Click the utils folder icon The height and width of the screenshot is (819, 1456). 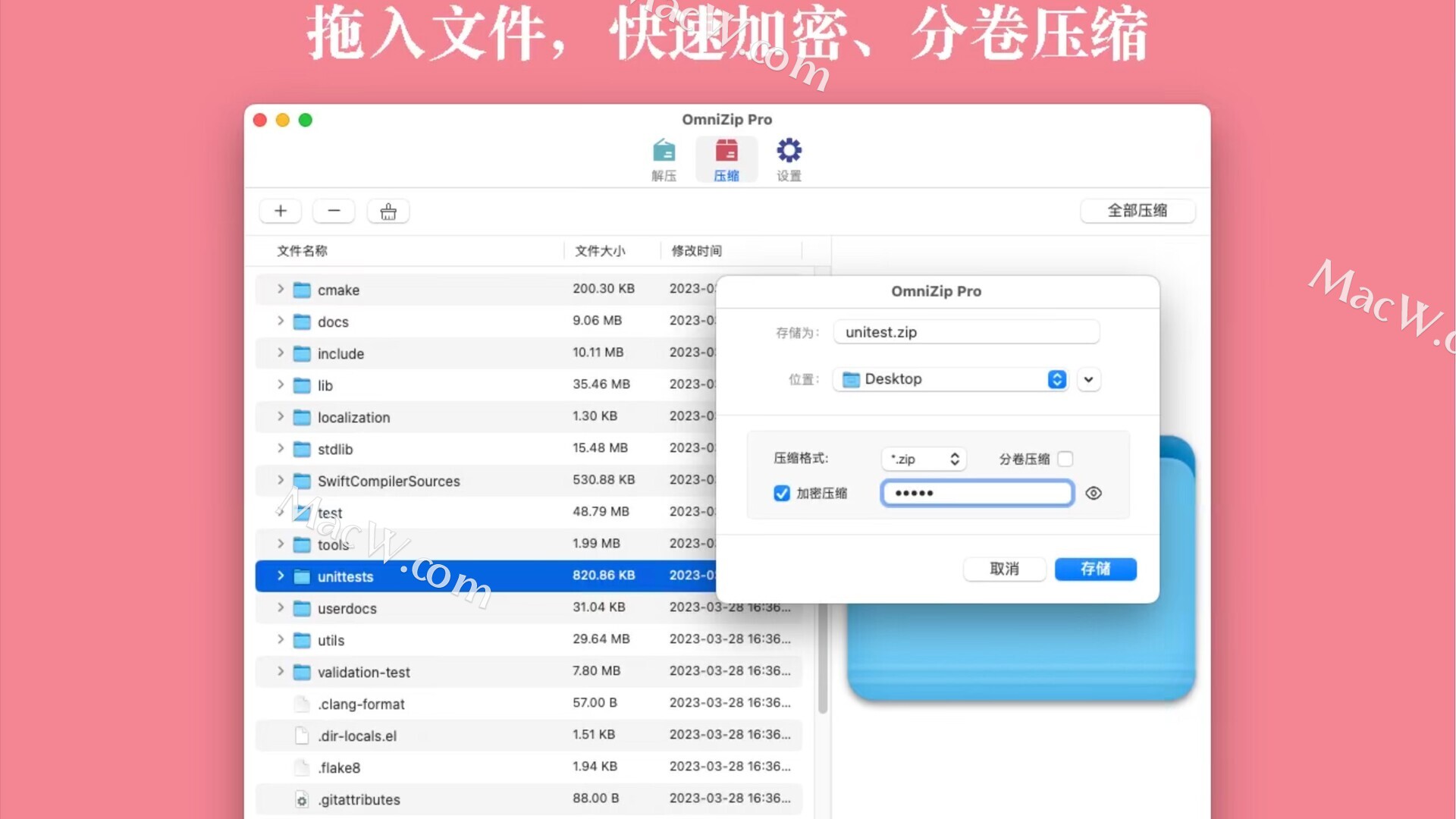tap(302, 640)
